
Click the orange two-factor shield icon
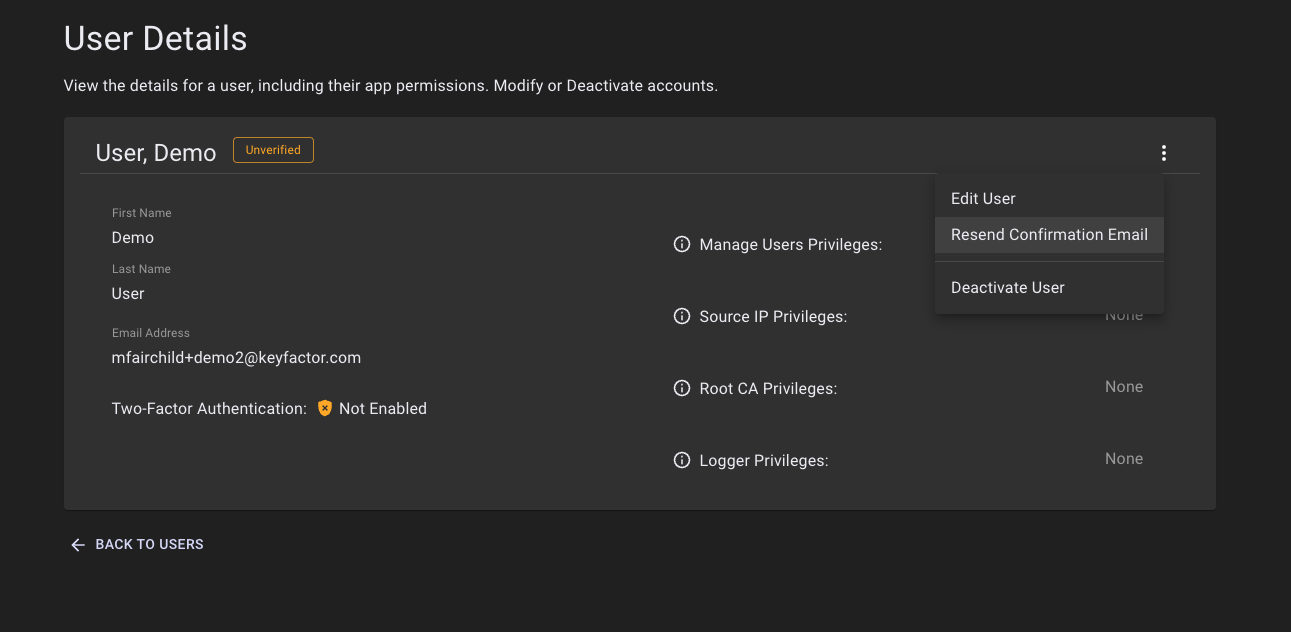coord(324,408)
